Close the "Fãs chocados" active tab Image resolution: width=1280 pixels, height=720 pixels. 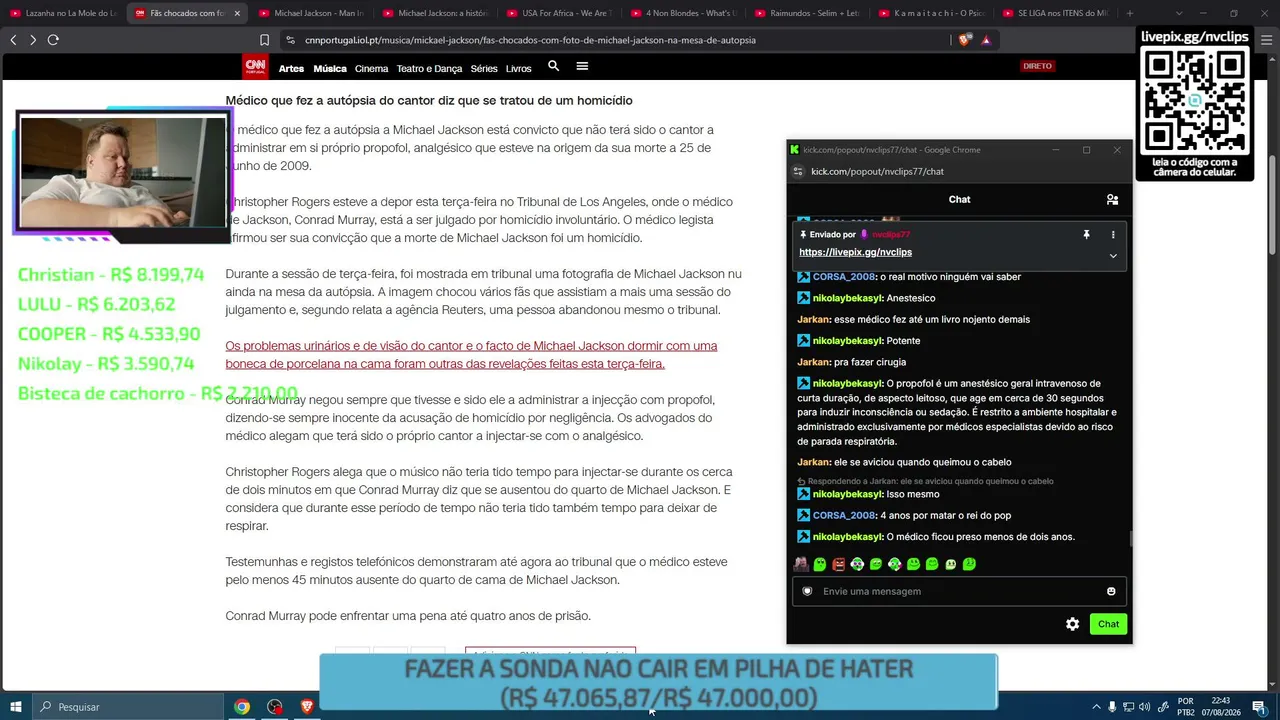(x=237, y=13)
